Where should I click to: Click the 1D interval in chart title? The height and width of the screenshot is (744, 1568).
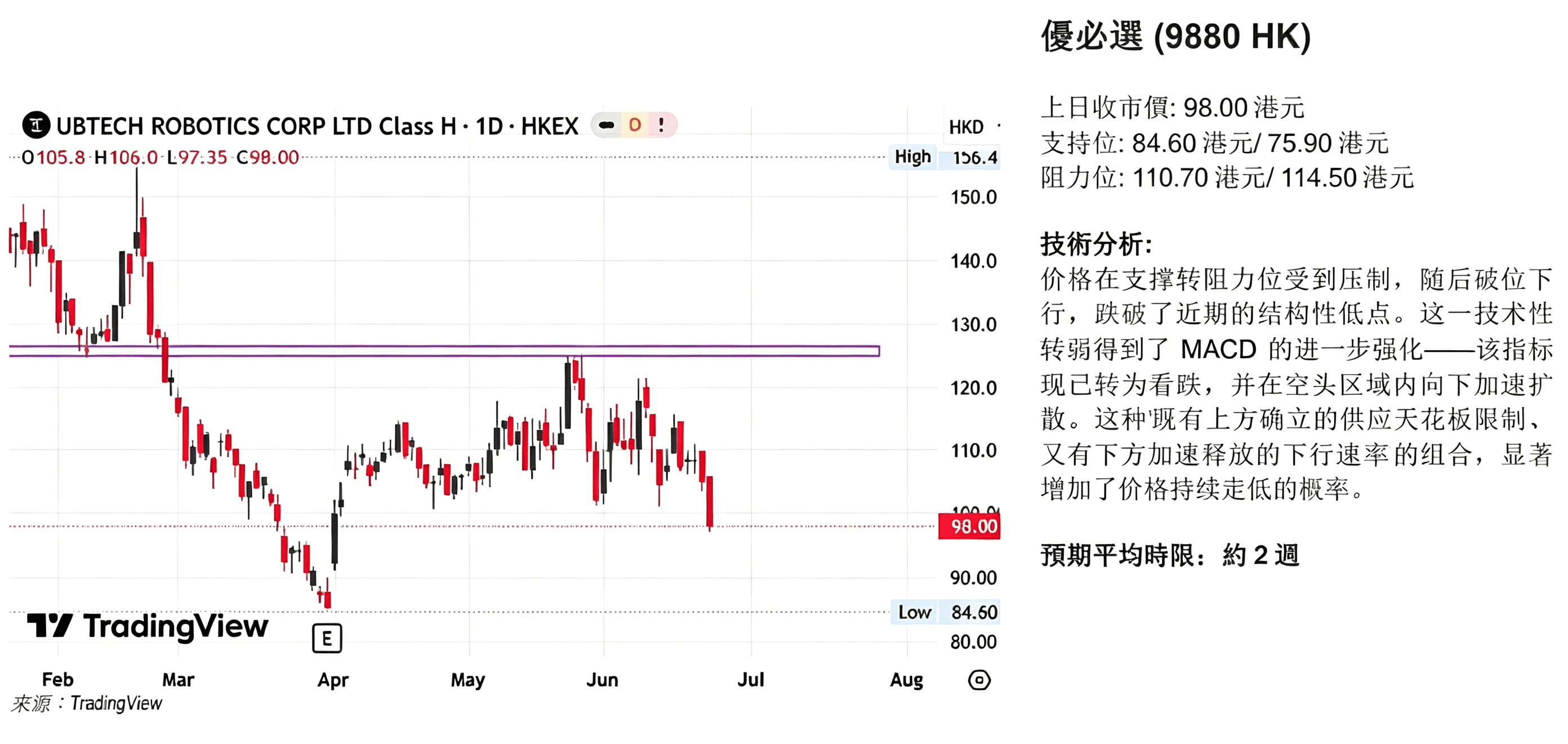click(x=488, y=126)
